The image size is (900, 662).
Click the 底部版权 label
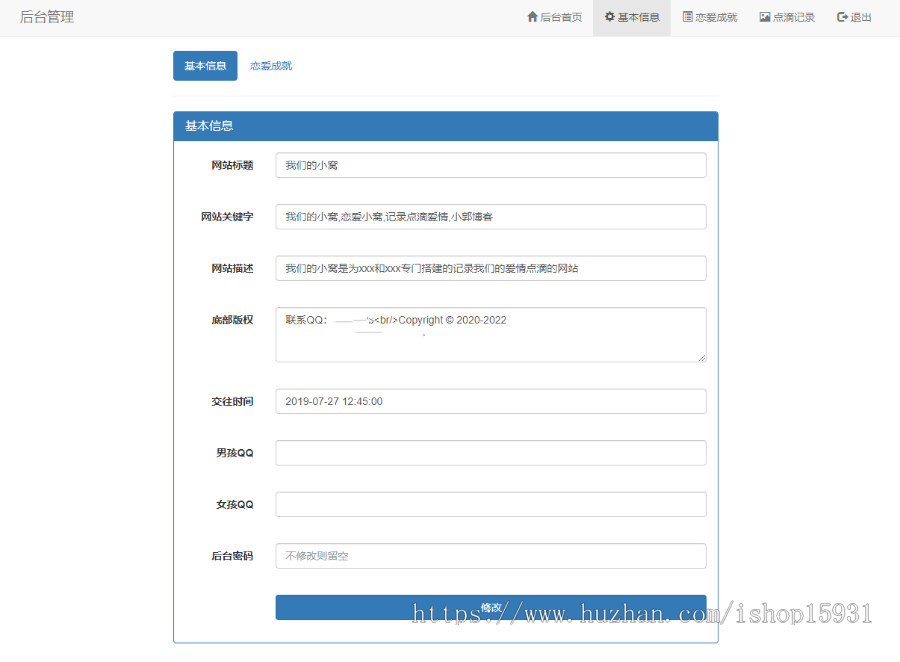[232, 320]
